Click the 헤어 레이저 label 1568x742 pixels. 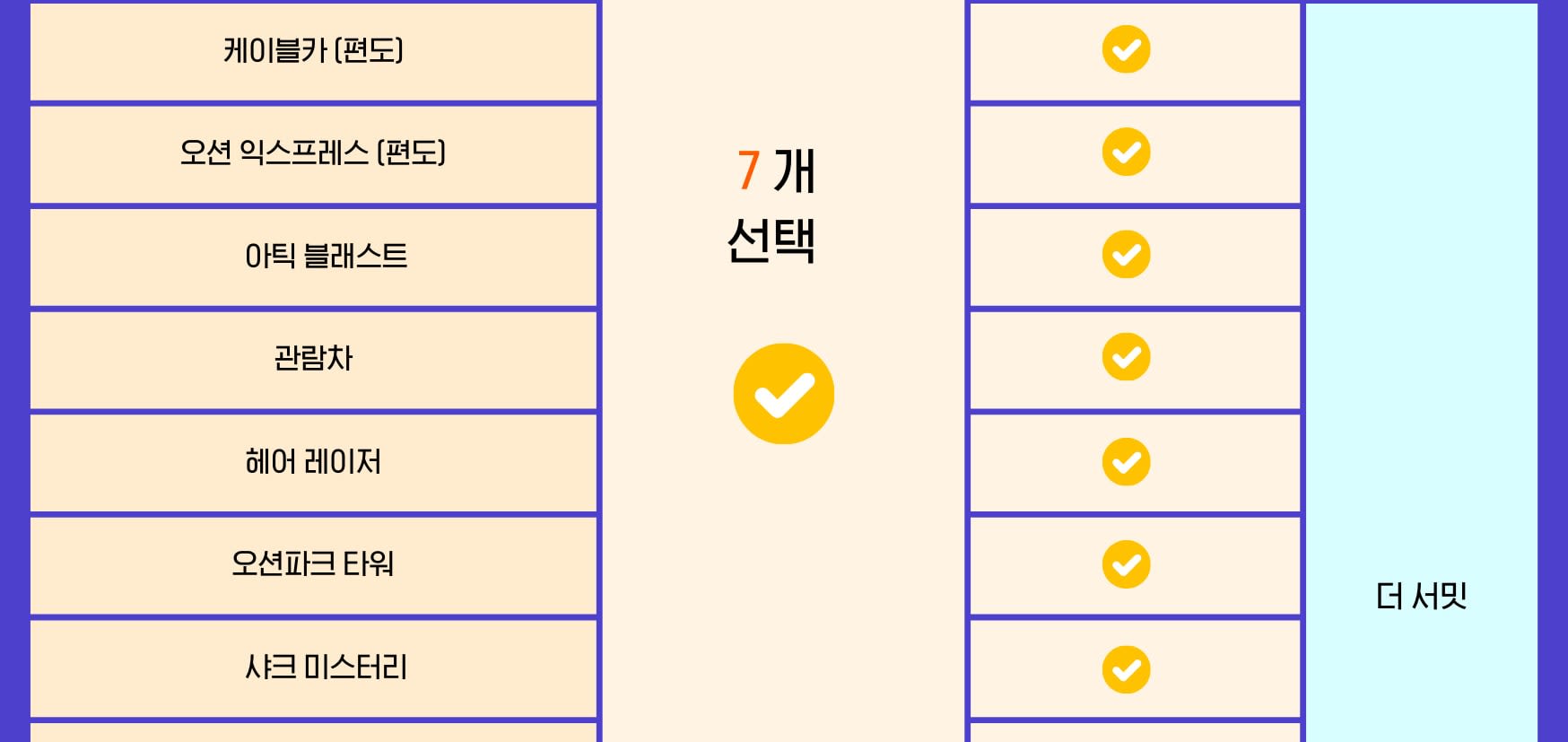pos(313,462)
